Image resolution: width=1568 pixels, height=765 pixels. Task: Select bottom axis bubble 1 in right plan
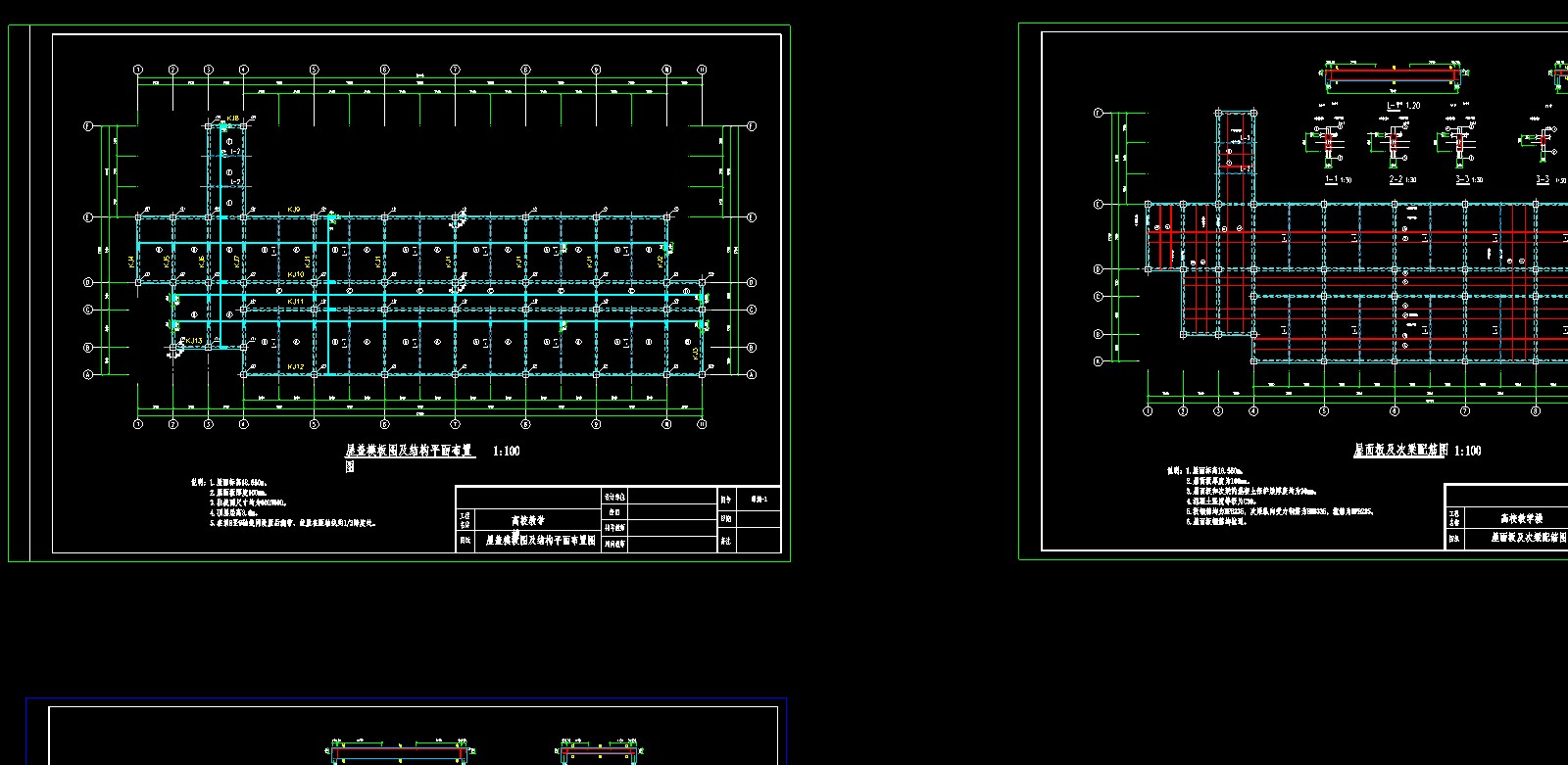point(1148,411)
